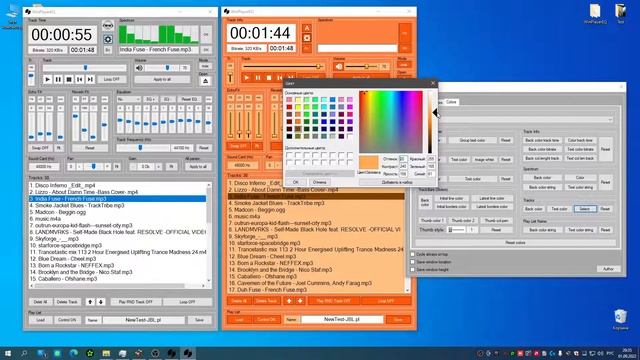Click Добавить в набор in color dialog

point(397,182)
